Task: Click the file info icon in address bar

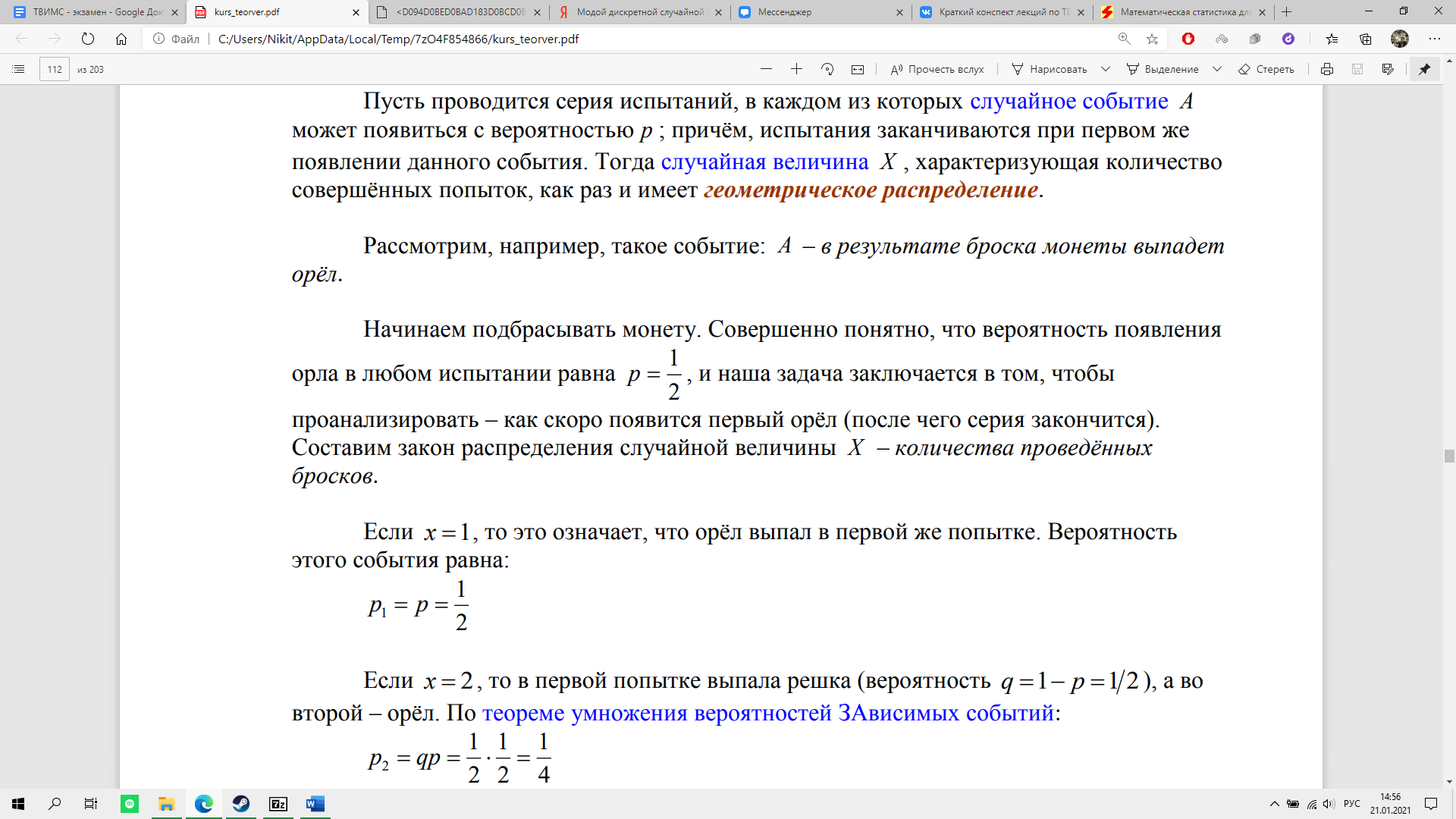Action: coord(159,39)
